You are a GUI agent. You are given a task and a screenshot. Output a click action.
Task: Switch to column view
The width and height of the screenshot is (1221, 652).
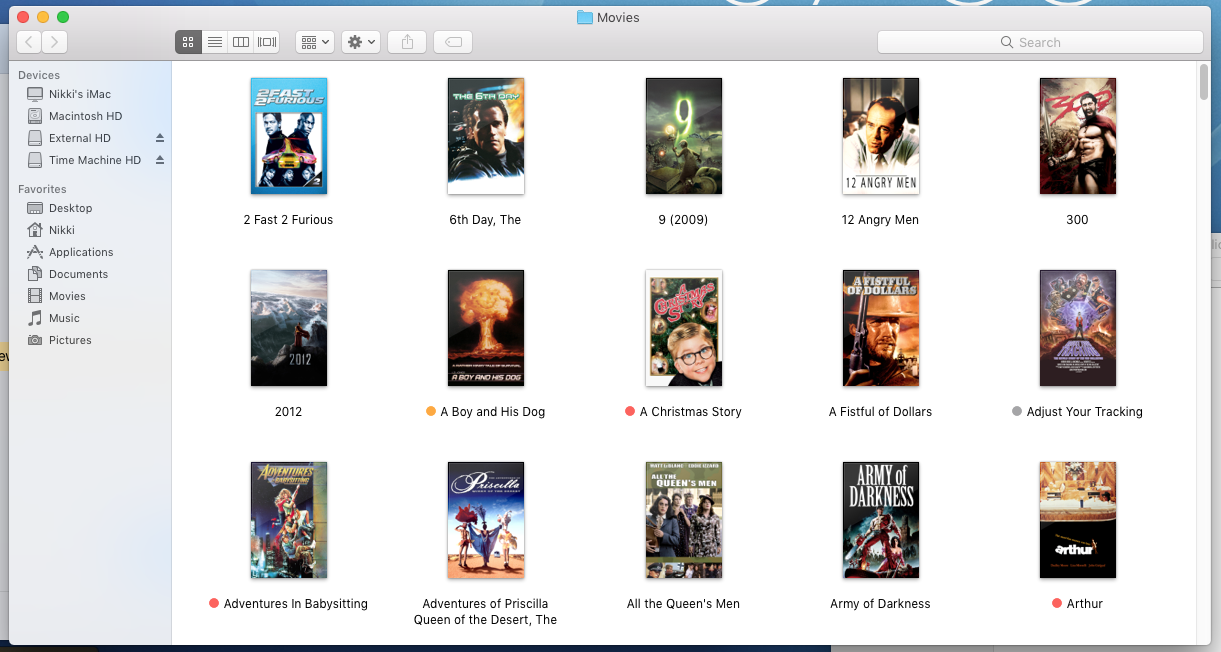240,42
